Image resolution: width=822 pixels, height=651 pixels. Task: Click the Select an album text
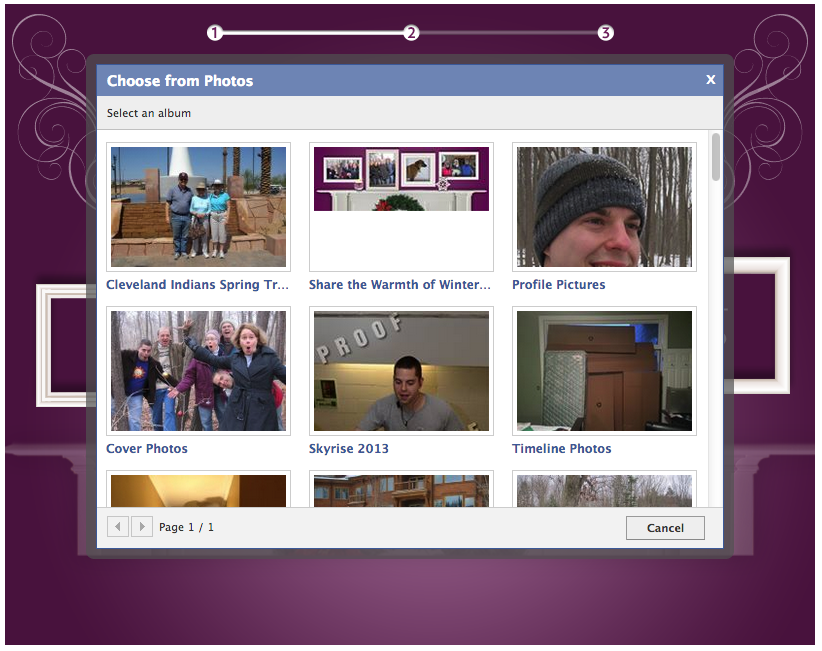pos(149,113)
